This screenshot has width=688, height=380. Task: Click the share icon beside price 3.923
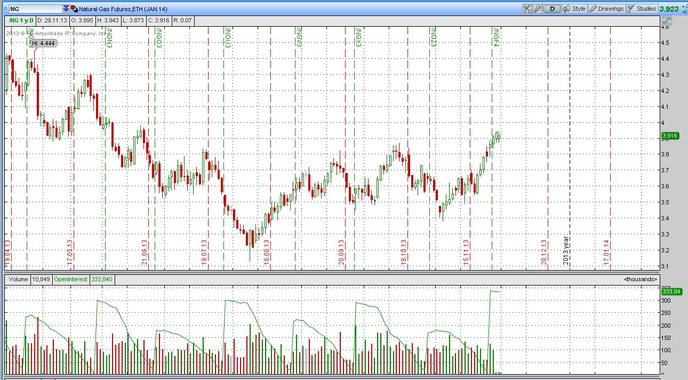pyautogui.click(x=684, y=9)
